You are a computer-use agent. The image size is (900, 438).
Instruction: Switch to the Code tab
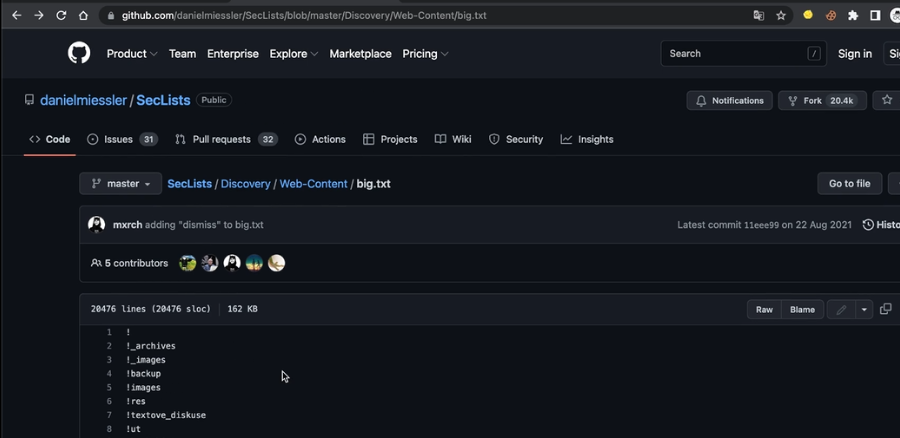pyautogui.click(x=50, y=139)
